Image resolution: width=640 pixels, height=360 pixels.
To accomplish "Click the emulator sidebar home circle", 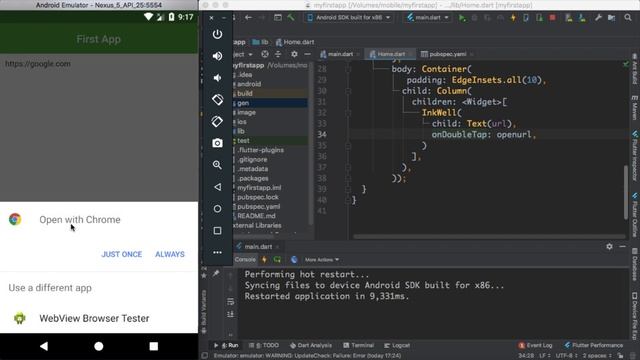I will point(217,209).
